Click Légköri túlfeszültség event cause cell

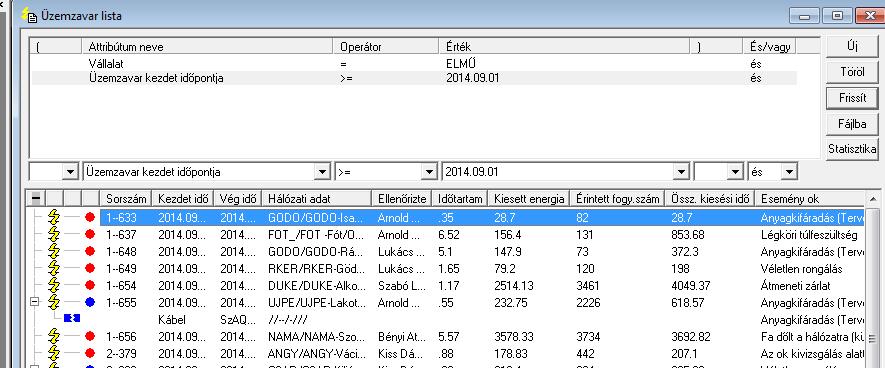809,234
